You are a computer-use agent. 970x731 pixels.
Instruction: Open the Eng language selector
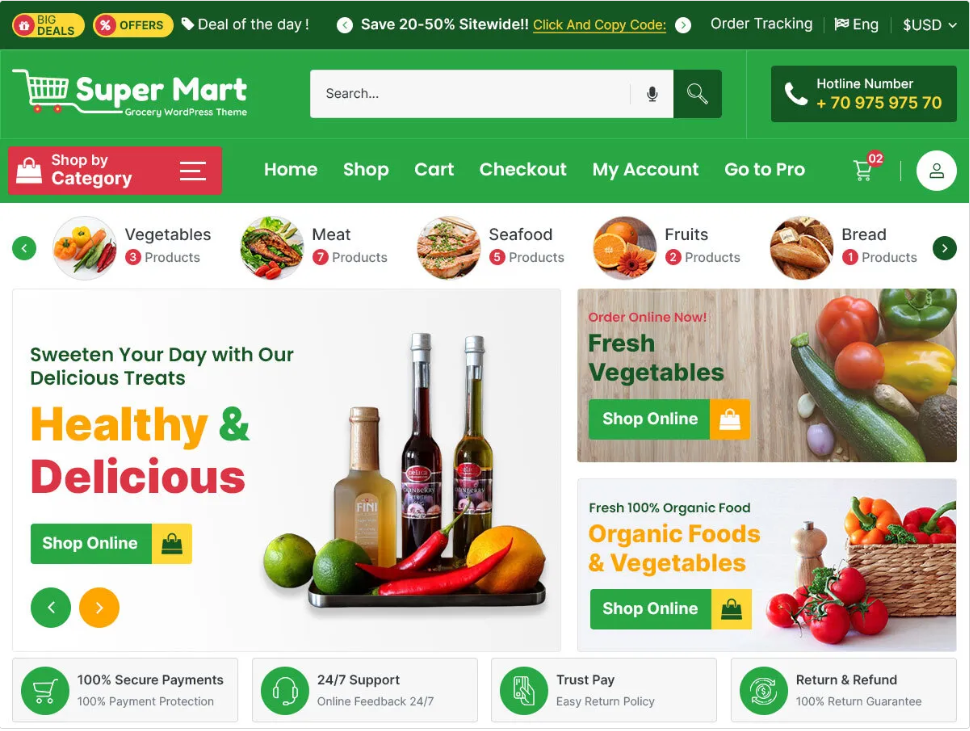pyautogui.click(x=856, y=25)
